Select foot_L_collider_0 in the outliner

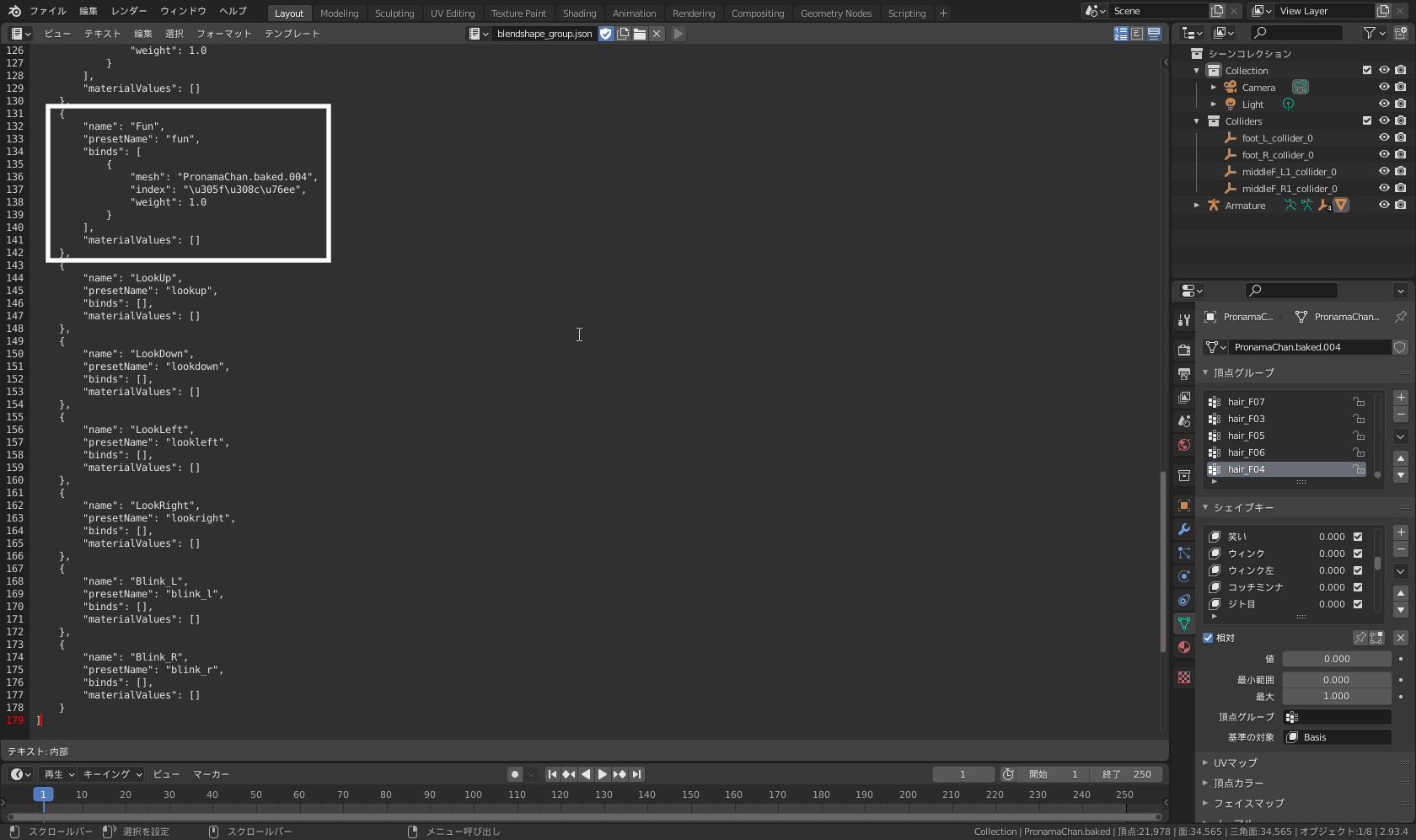coord(1277,138)
